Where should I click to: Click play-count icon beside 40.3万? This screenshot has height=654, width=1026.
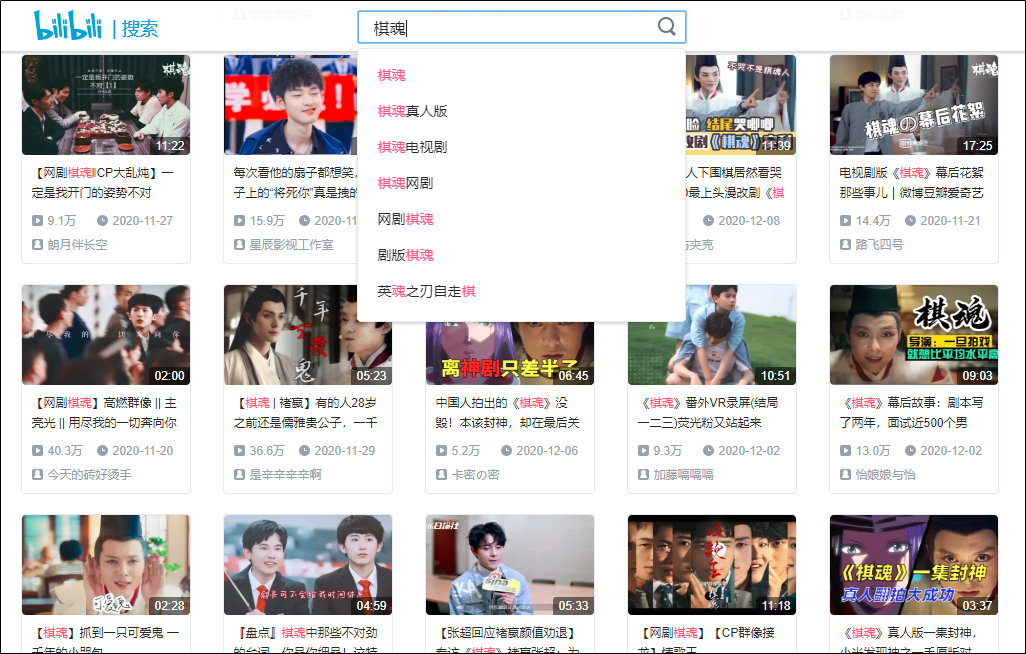point(37,450)
